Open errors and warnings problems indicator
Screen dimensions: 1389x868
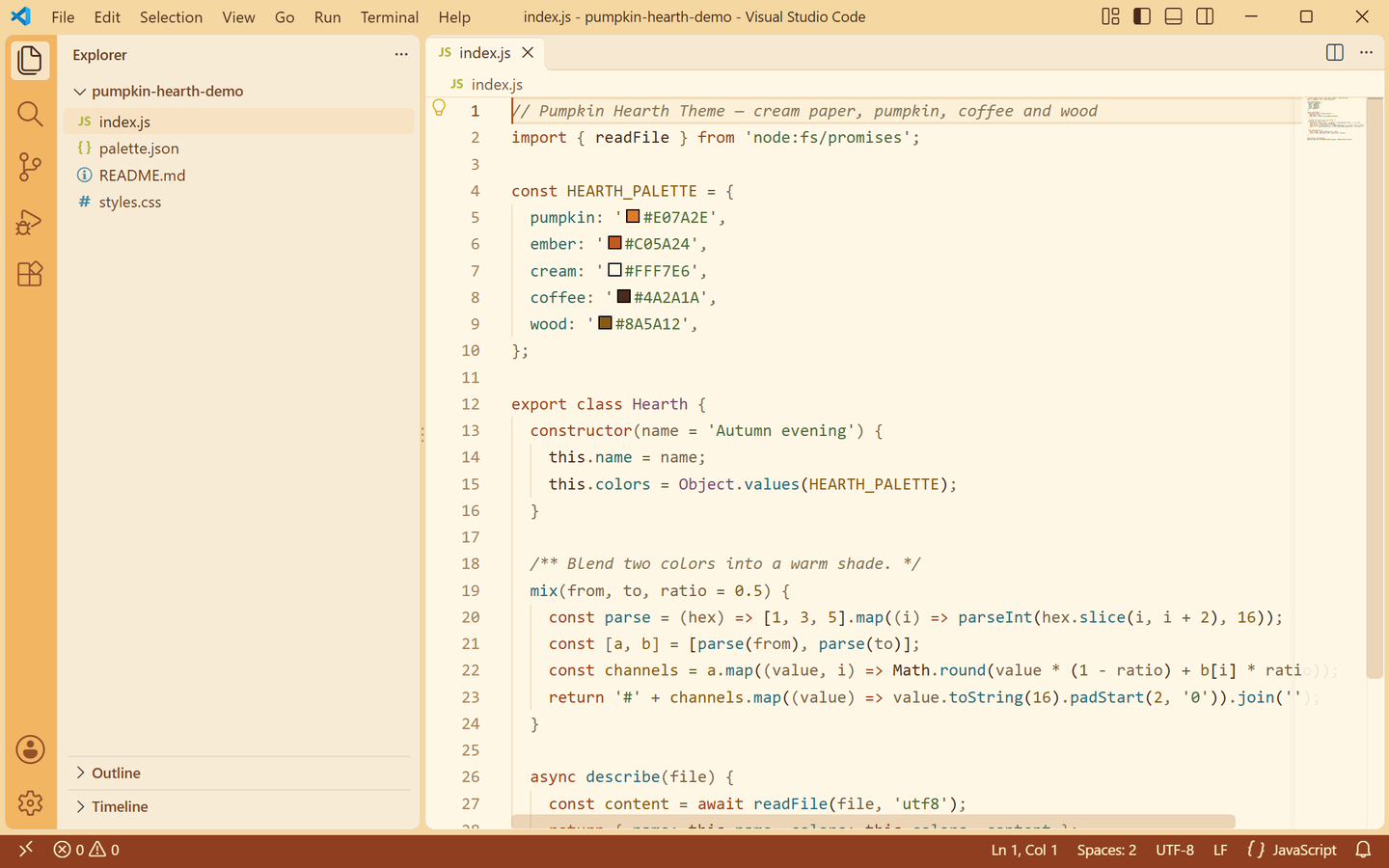87,850
